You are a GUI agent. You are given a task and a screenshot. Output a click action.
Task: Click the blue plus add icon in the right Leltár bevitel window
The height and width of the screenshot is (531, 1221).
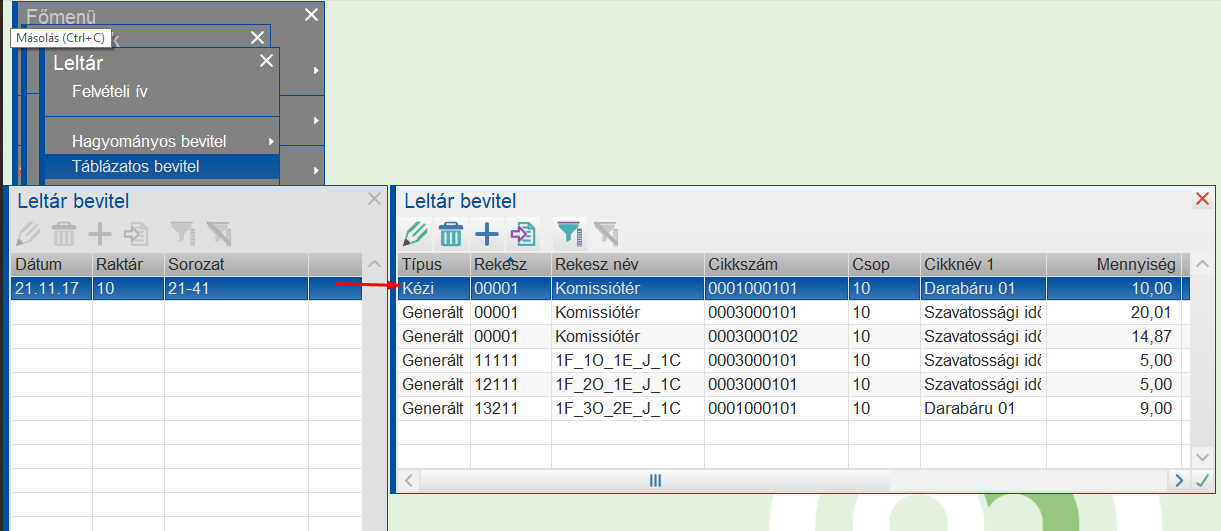click(487, 234)
